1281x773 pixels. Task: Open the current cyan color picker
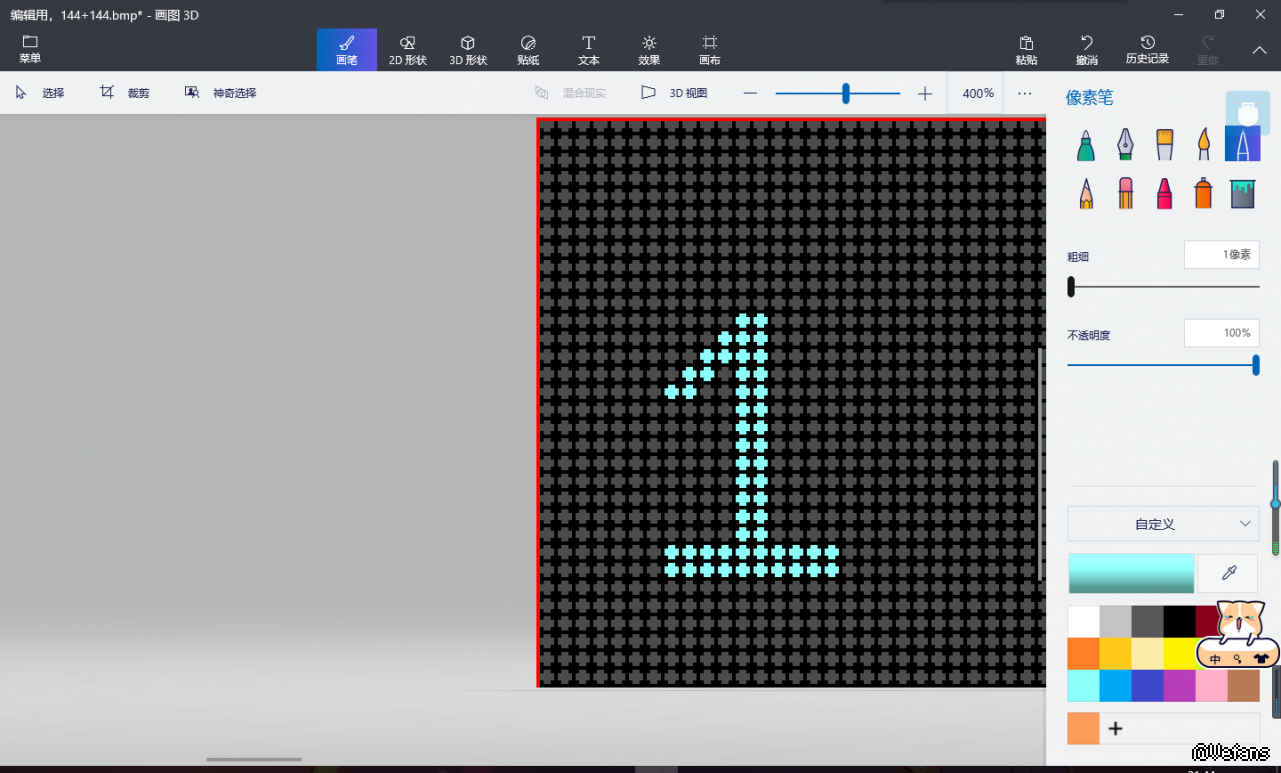[x=1131, y=573]
